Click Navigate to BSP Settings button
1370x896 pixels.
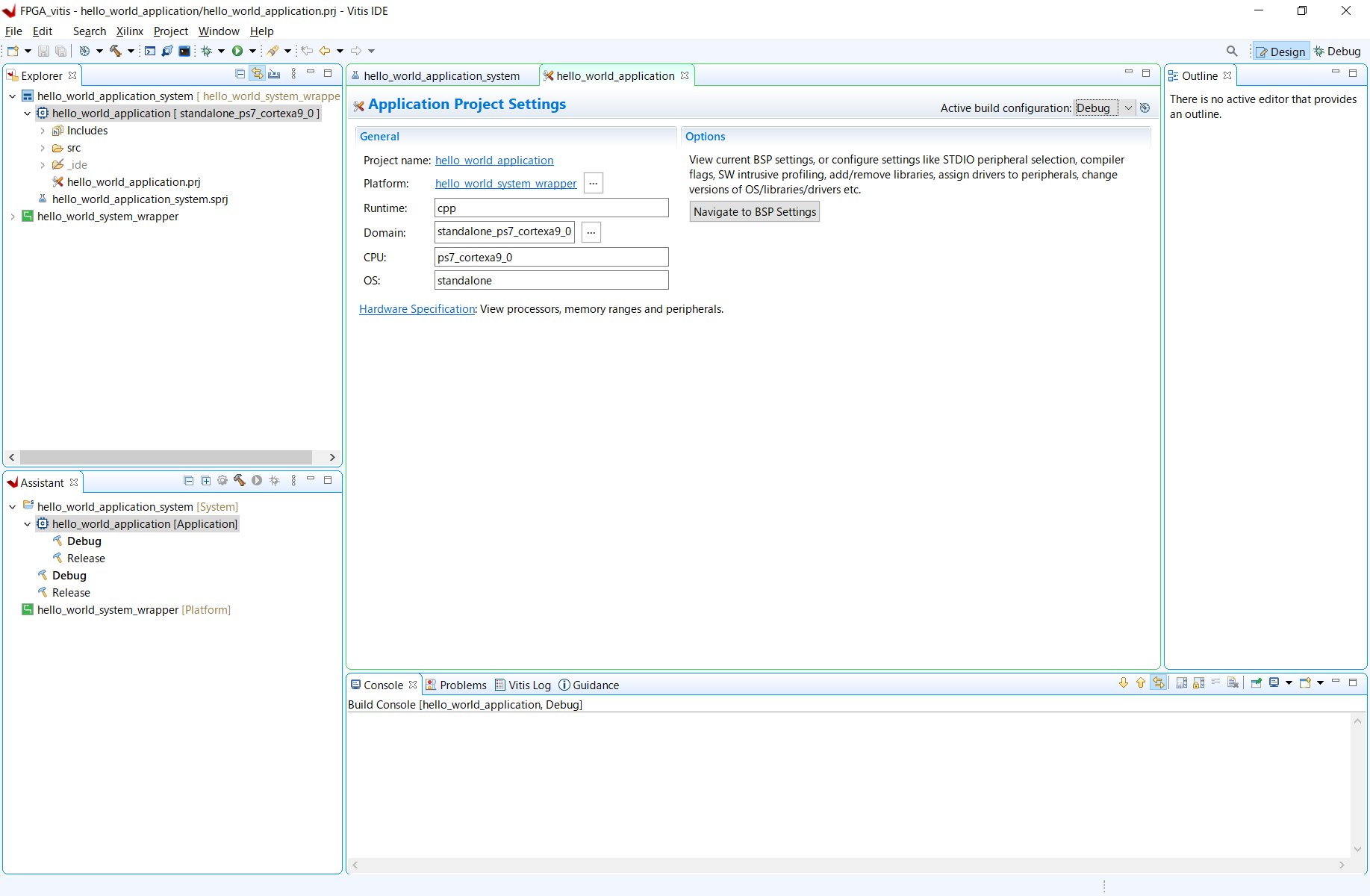point(755,212)
